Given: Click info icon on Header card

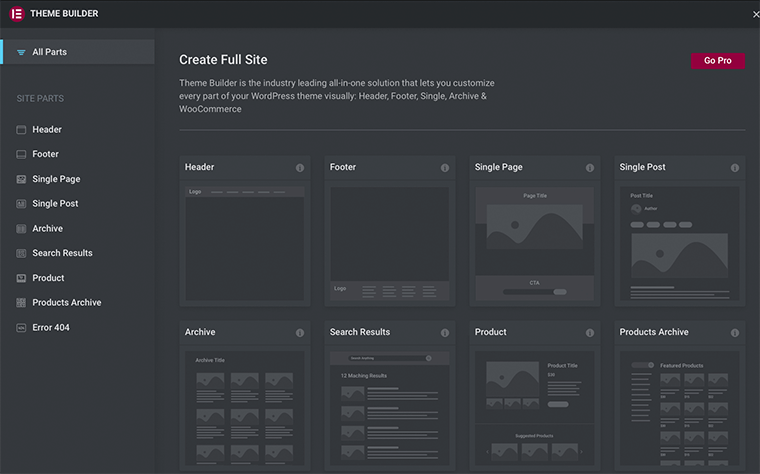Looking at the screenshot, I should pyautogui.click(x=300, y=168).
